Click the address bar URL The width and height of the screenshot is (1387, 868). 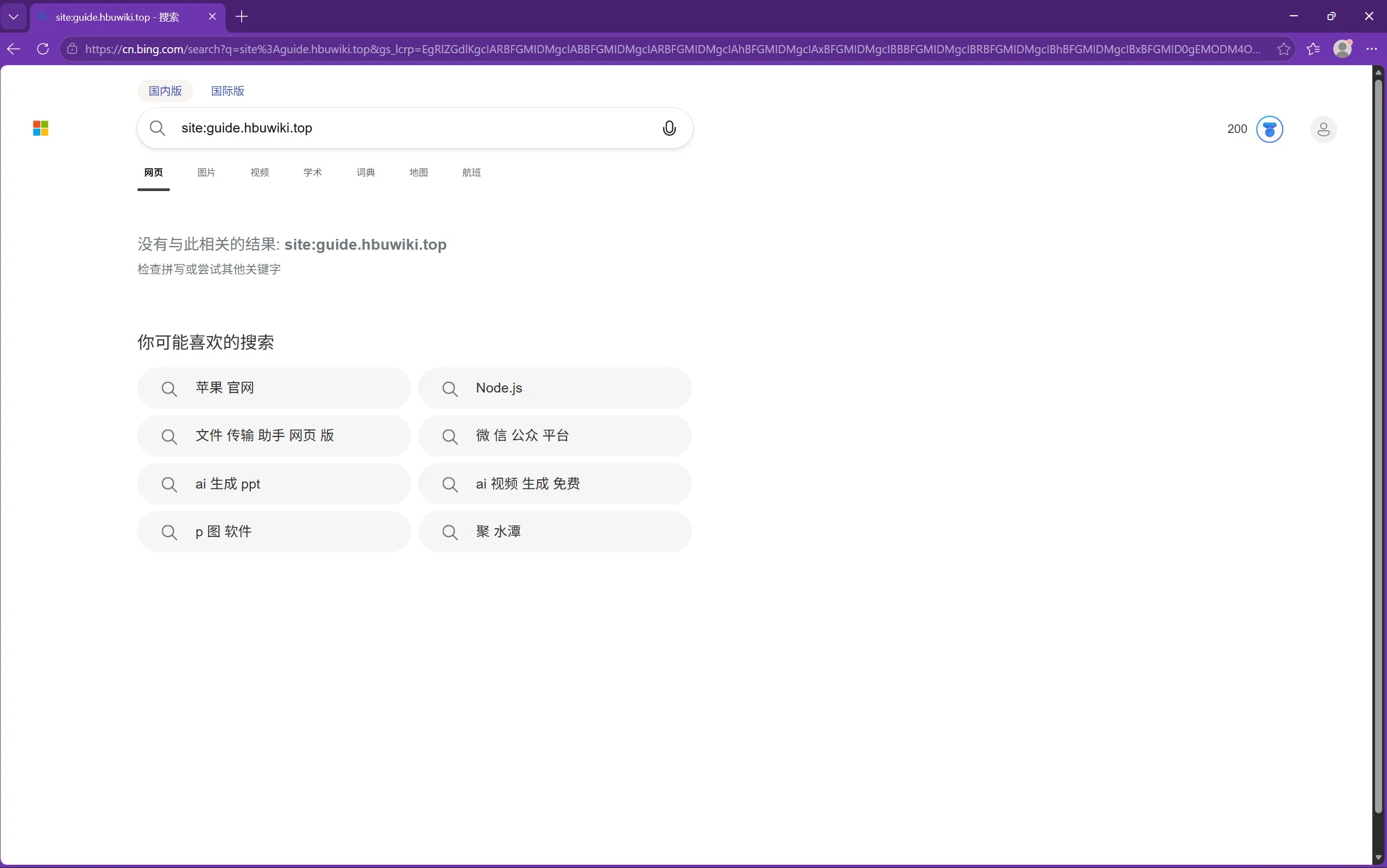pos(672,49)
